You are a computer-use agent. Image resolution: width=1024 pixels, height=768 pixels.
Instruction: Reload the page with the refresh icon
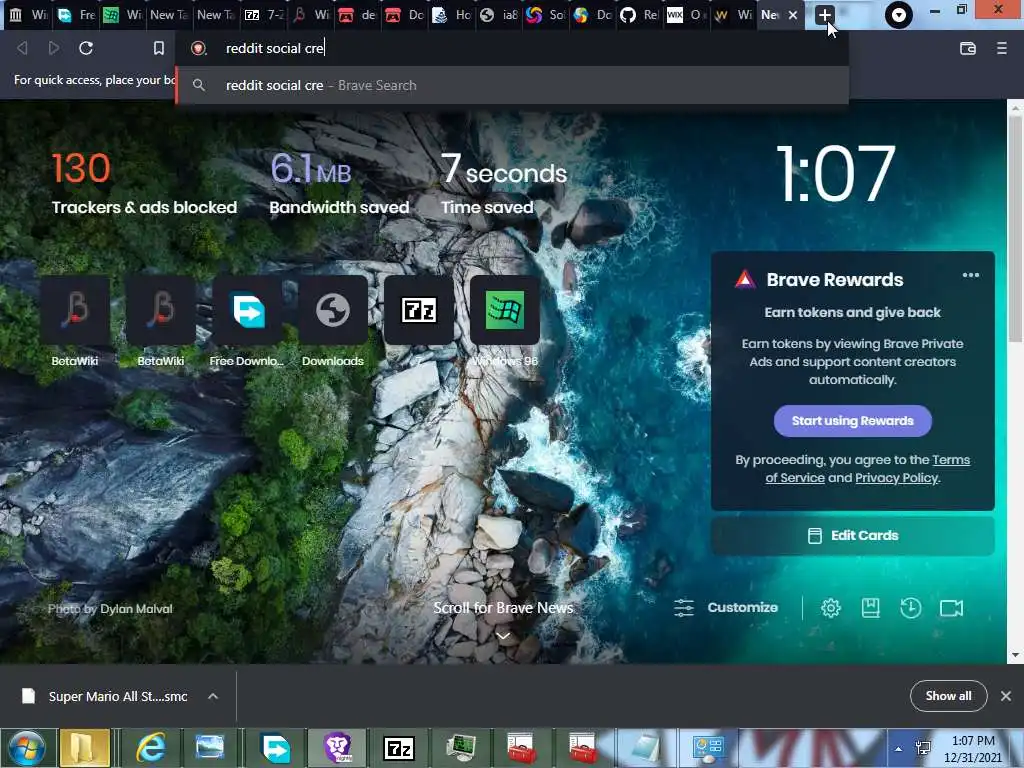click(x=86, y=48)
